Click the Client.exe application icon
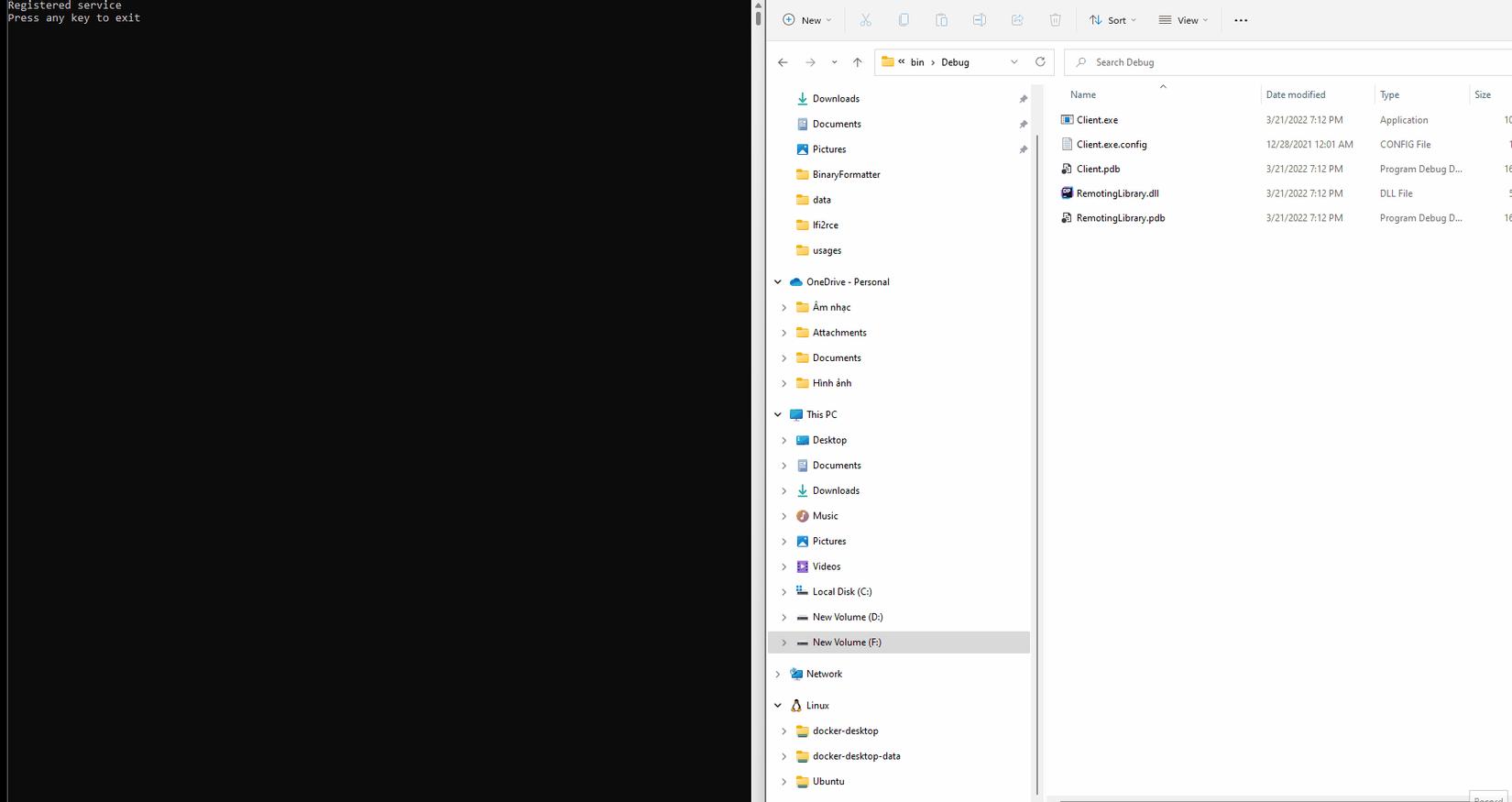 point(1067,120)
